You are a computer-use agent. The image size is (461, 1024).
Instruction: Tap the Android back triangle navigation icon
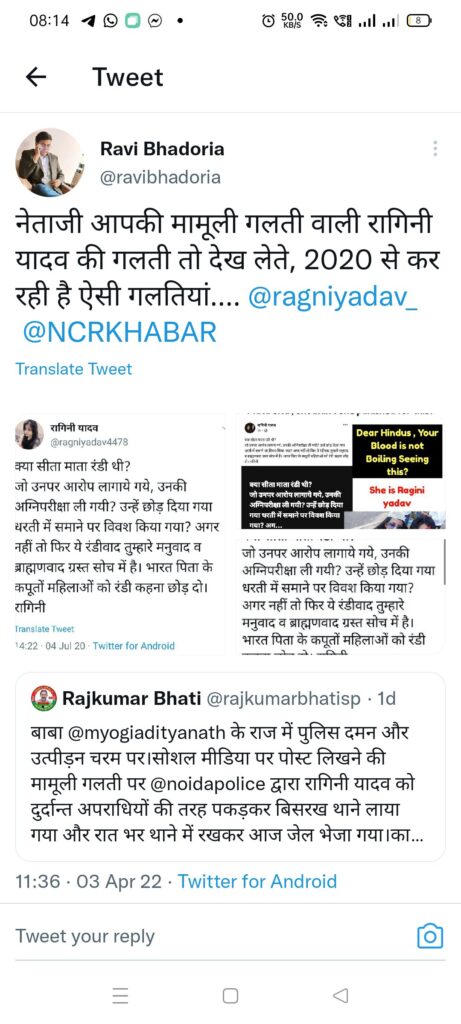pos(340,995)
